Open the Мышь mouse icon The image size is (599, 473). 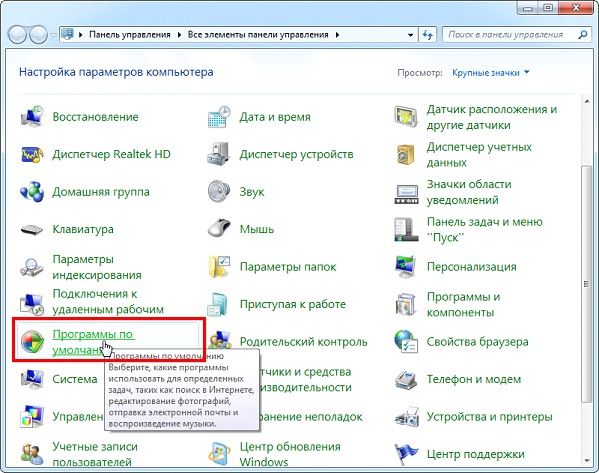point(219,229)
